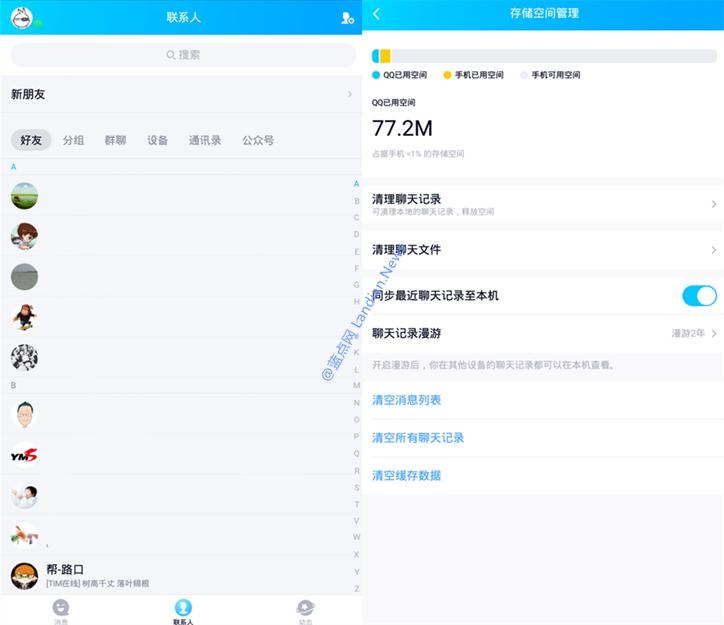Image resolution: width=724 pixels, height=625 pixels.
Task: Select the 好友 tab
Action: [31, 140]
